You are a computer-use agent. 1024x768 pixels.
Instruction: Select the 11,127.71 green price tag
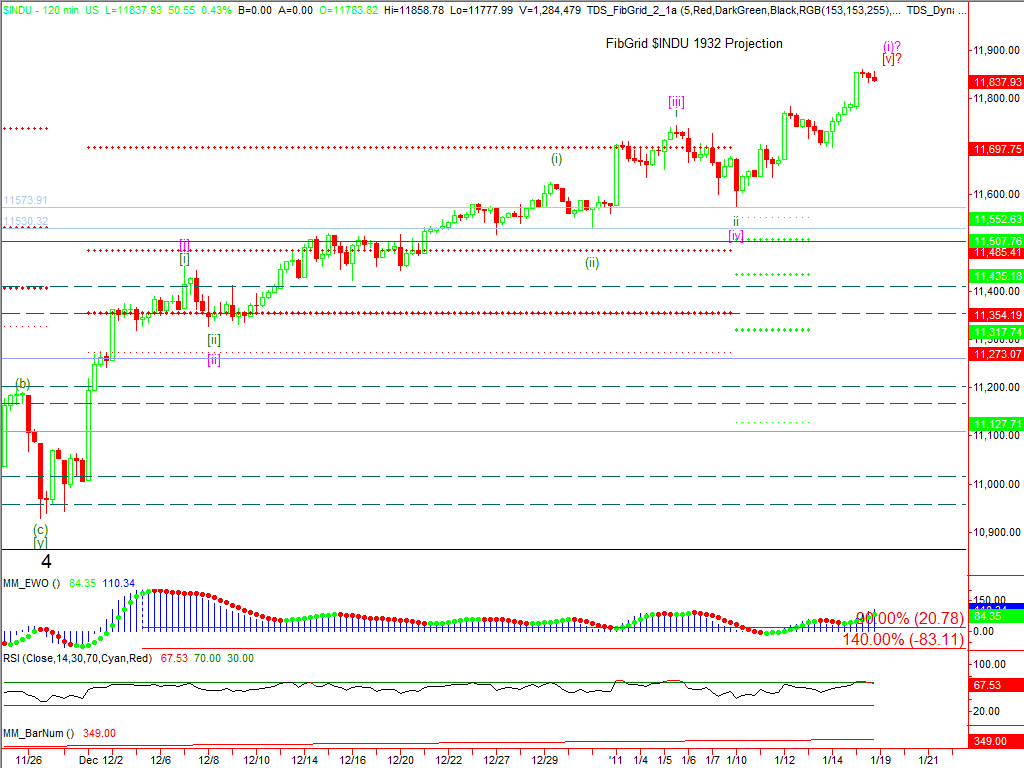[x=995, y=424]
